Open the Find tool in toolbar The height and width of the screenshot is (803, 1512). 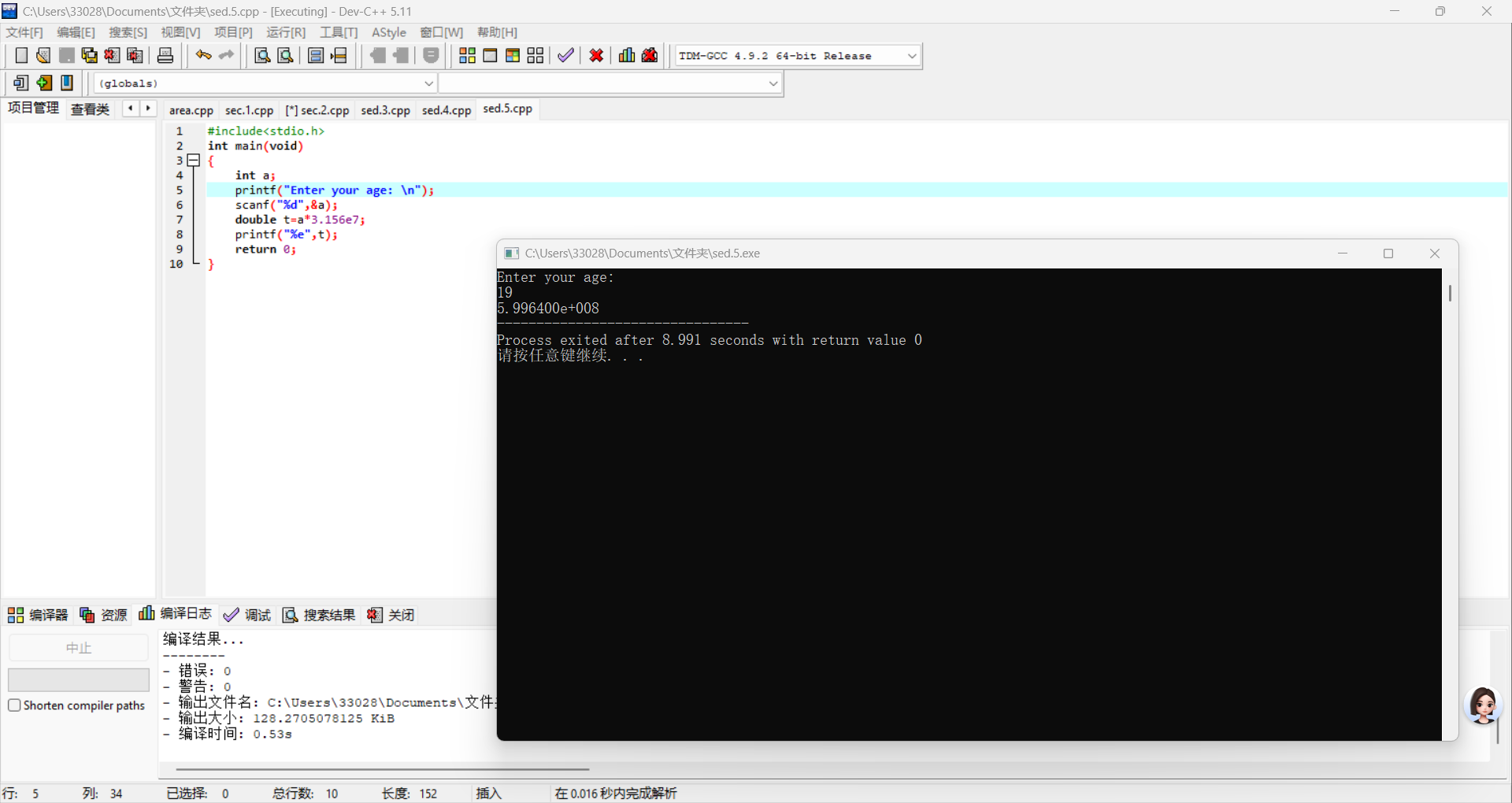(262, 55)
